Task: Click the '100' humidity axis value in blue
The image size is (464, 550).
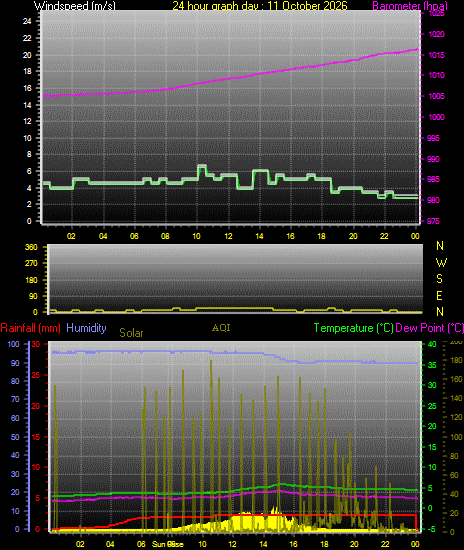Action: point(13,344)
